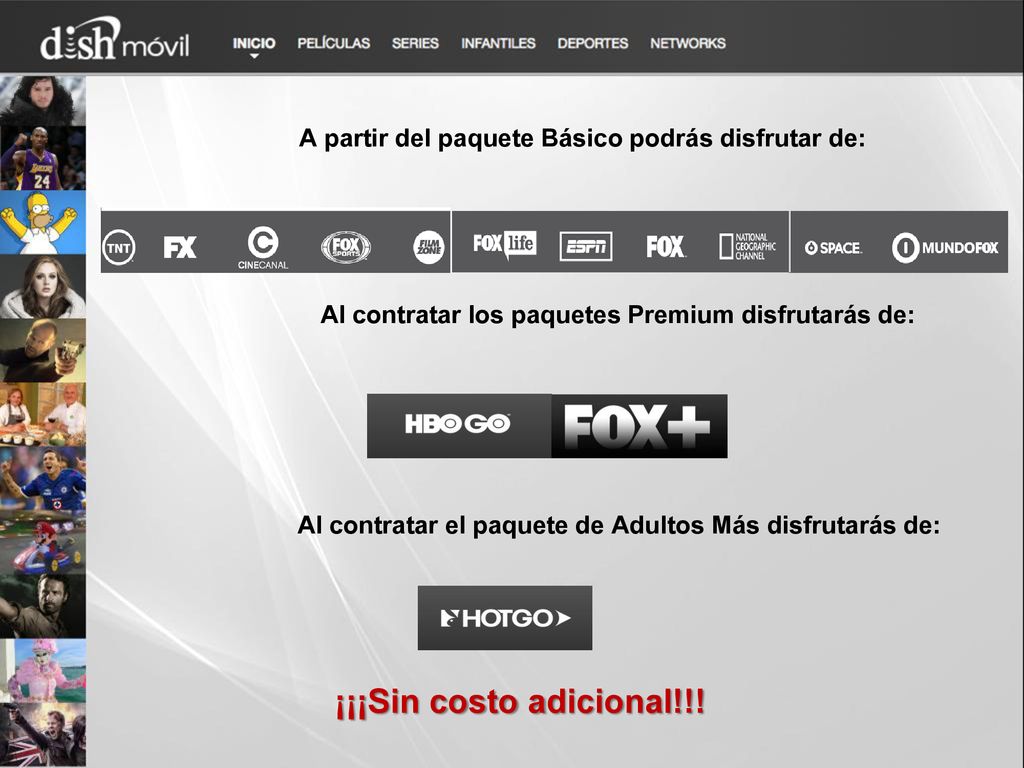Open the HBO GO premium logo

pos(459,425)
